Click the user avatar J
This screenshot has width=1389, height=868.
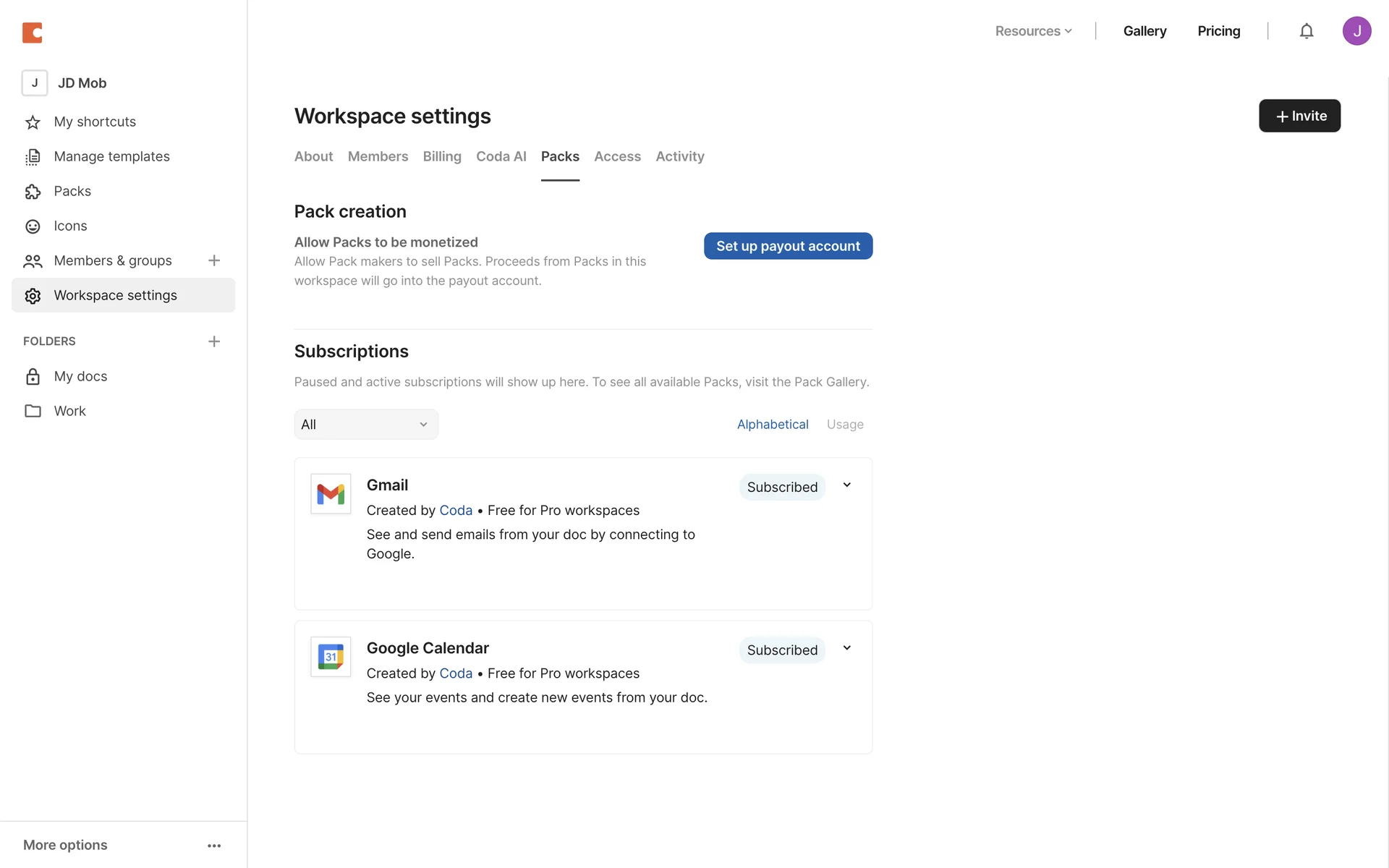click(1356, 31)
